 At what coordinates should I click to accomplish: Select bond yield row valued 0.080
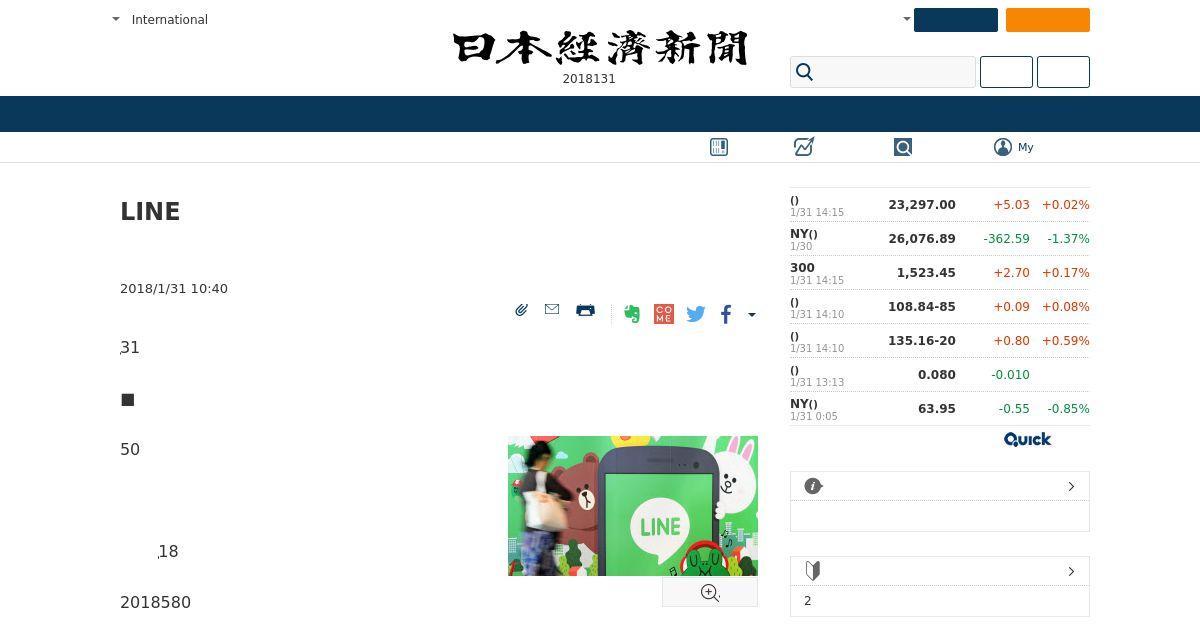pyautogui.click(x=940, y=375)
